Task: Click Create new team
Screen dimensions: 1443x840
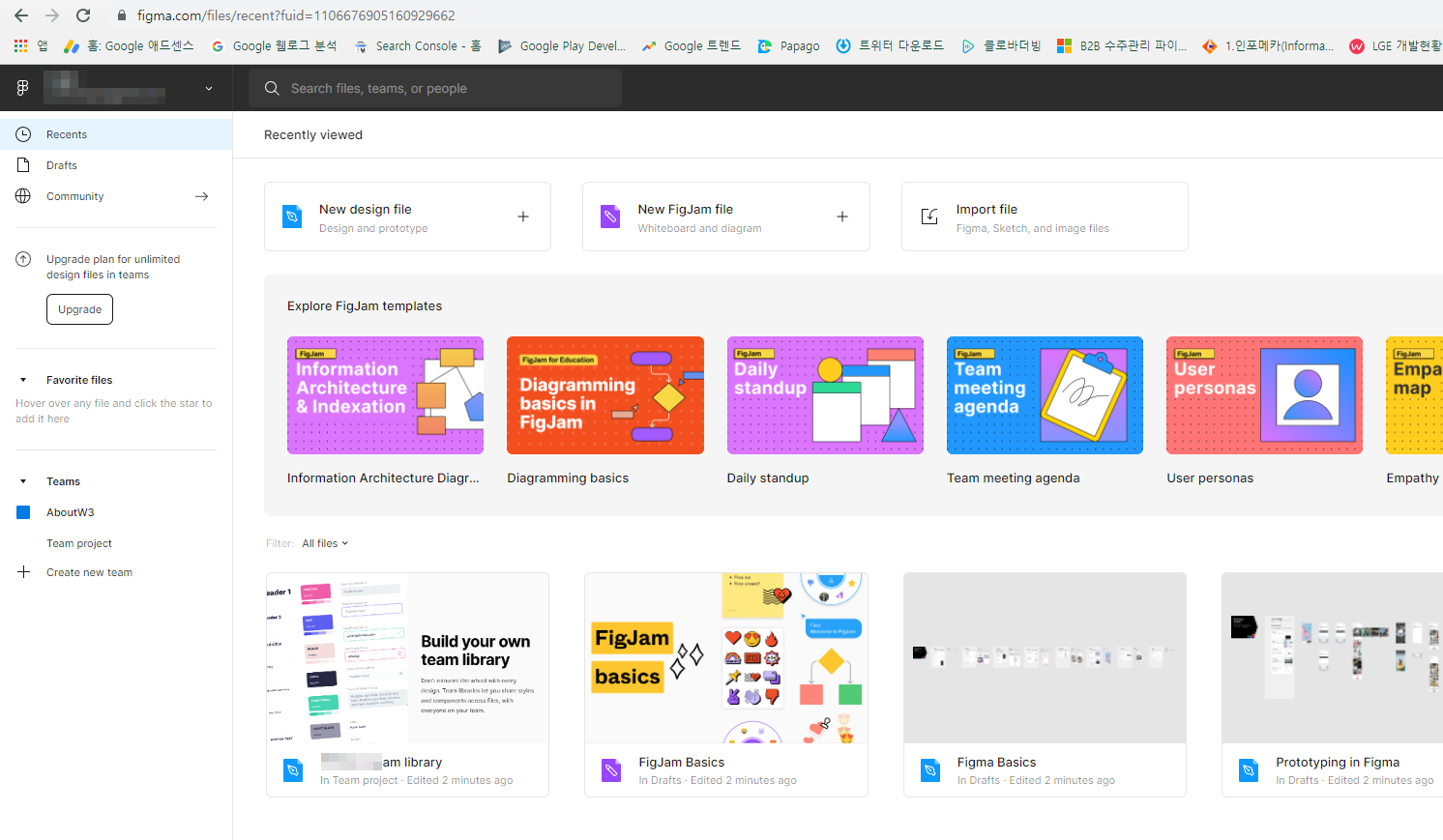Action: 89,572
